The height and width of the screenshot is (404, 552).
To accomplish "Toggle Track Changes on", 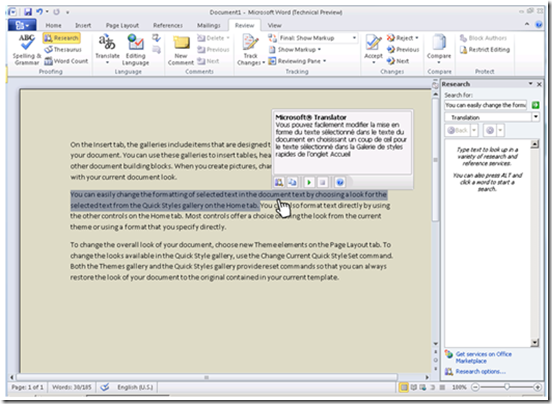I will pyautogui.click(x=251, y=50).
